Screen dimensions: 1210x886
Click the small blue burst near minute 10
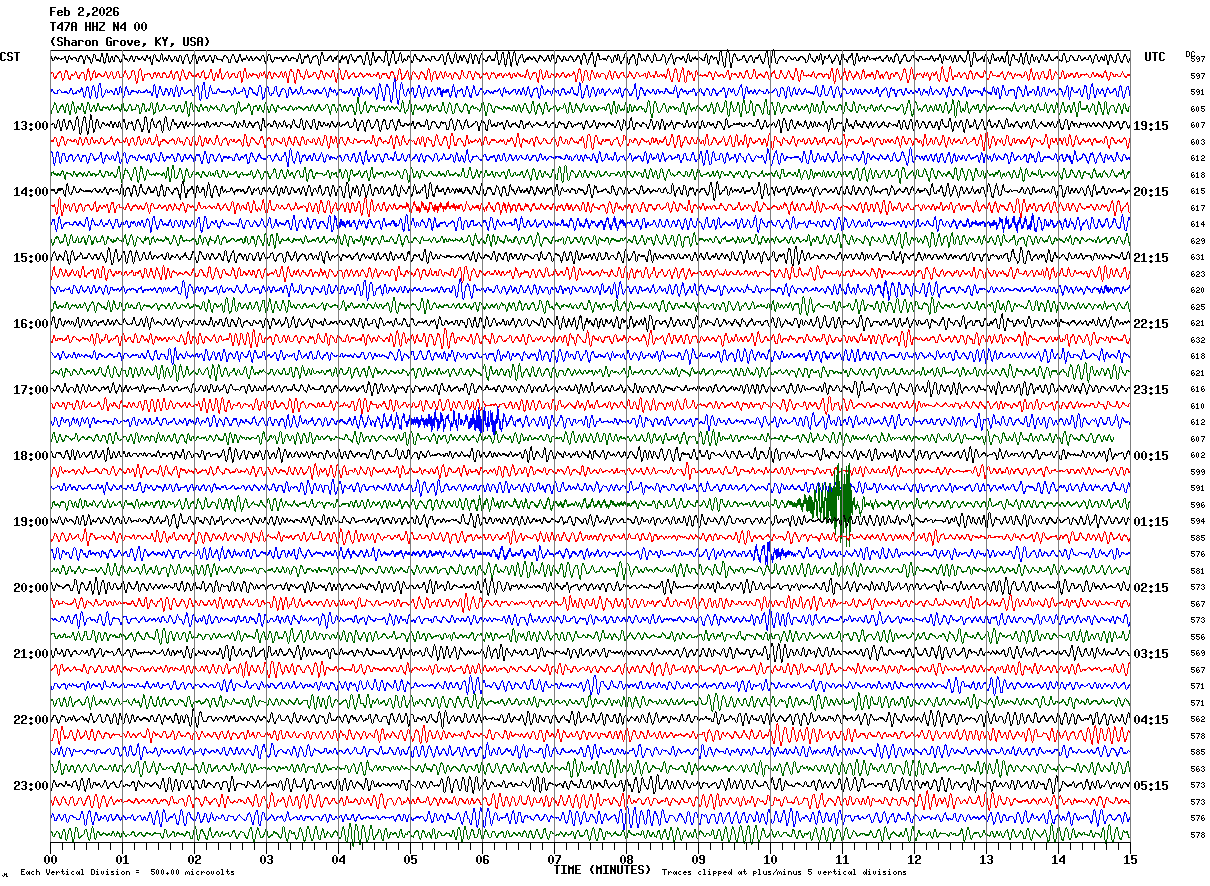click(771, 552)
